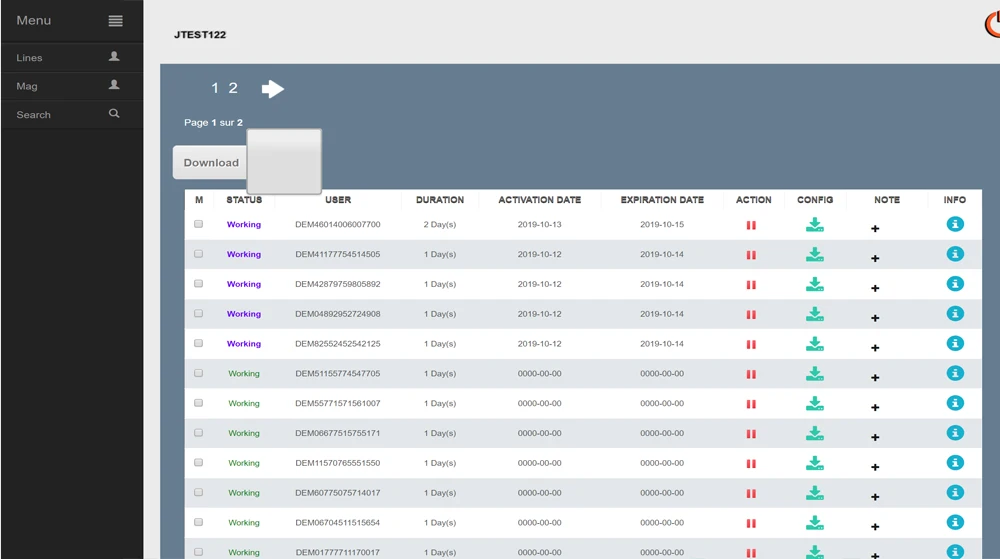Download config for DEM46014006007700
Screen dimensions: 1000x559
(x=814, y=224)
